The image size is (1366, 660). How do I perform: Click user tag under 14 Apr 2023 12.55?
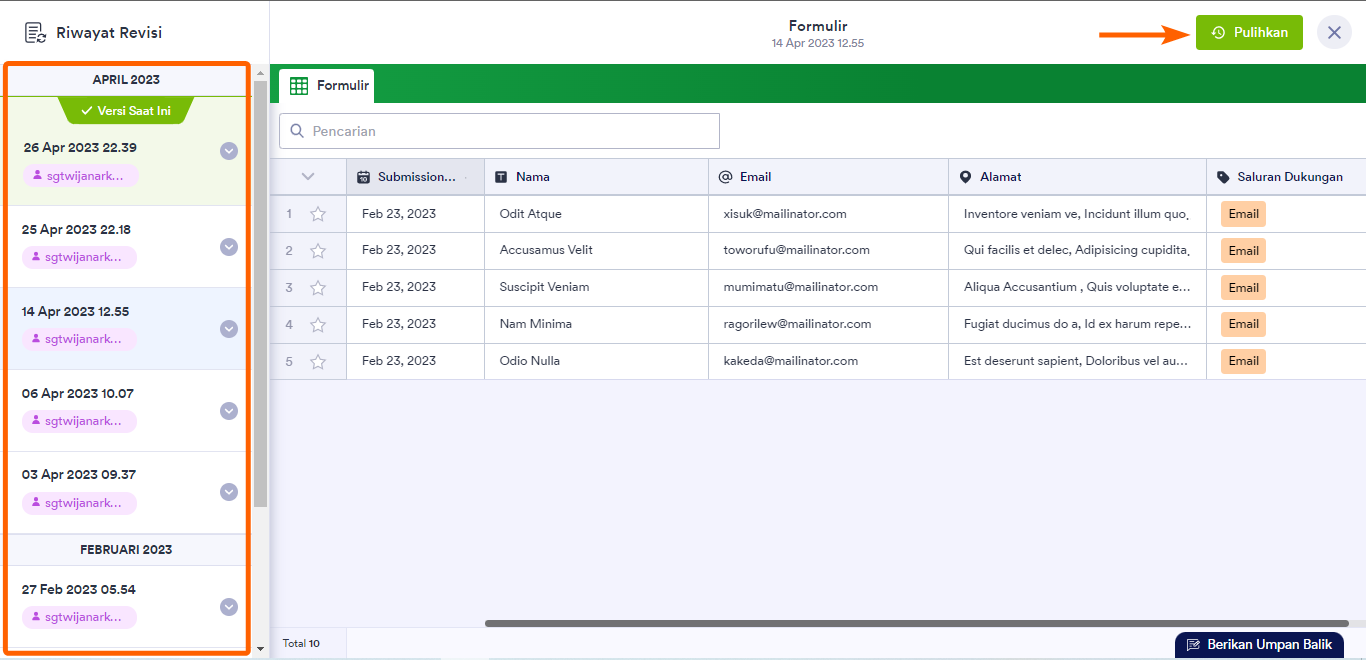click(x=79, y=340)
